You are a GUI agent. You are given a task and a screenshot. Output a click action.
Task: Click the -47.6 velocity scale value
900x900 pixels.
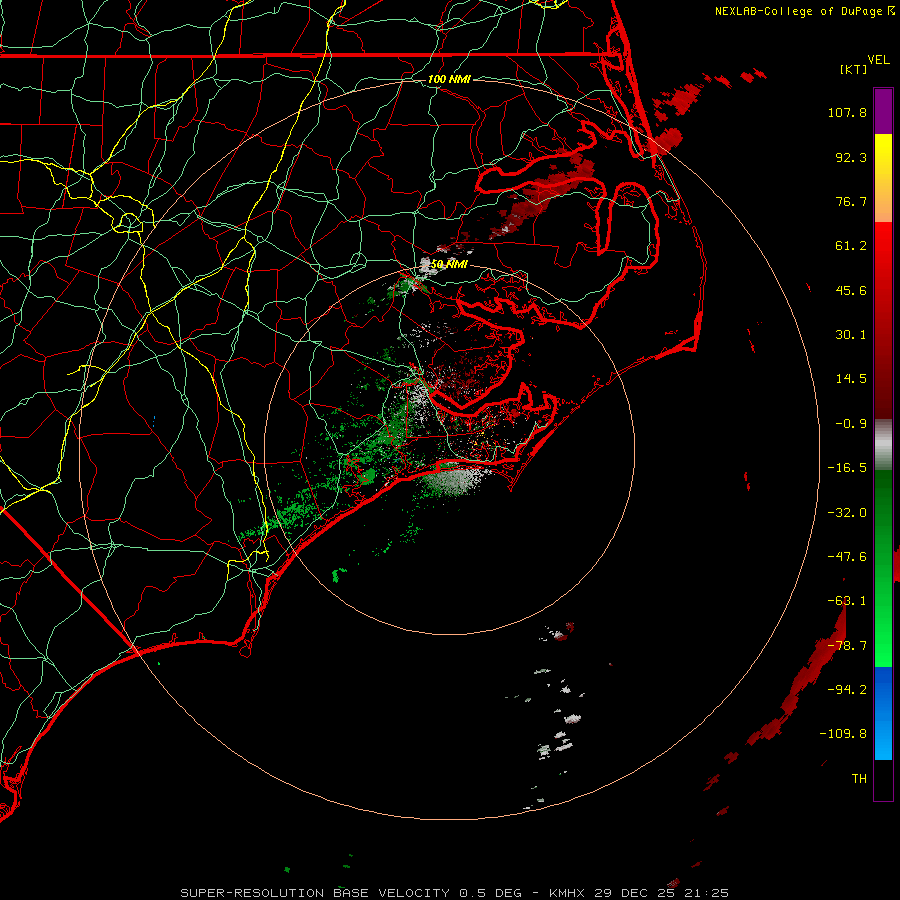pyautogui.click(x=847, y=557)
